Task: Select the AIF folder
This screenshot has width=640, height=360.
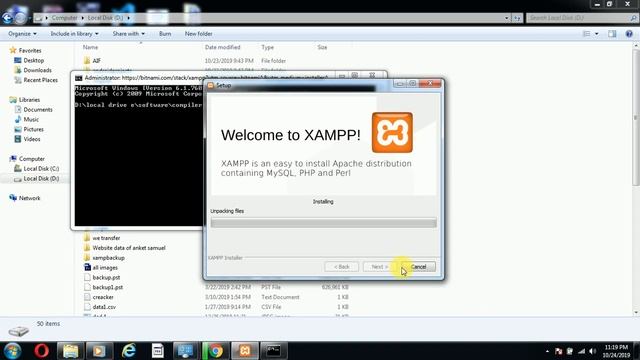Action: point(96,61)
